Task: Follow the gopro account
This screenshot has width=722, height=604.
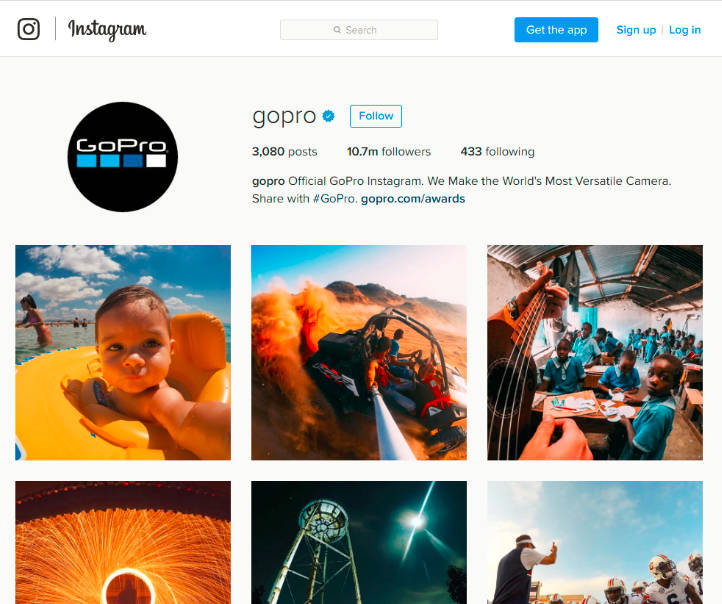Action: coord(376,116)
